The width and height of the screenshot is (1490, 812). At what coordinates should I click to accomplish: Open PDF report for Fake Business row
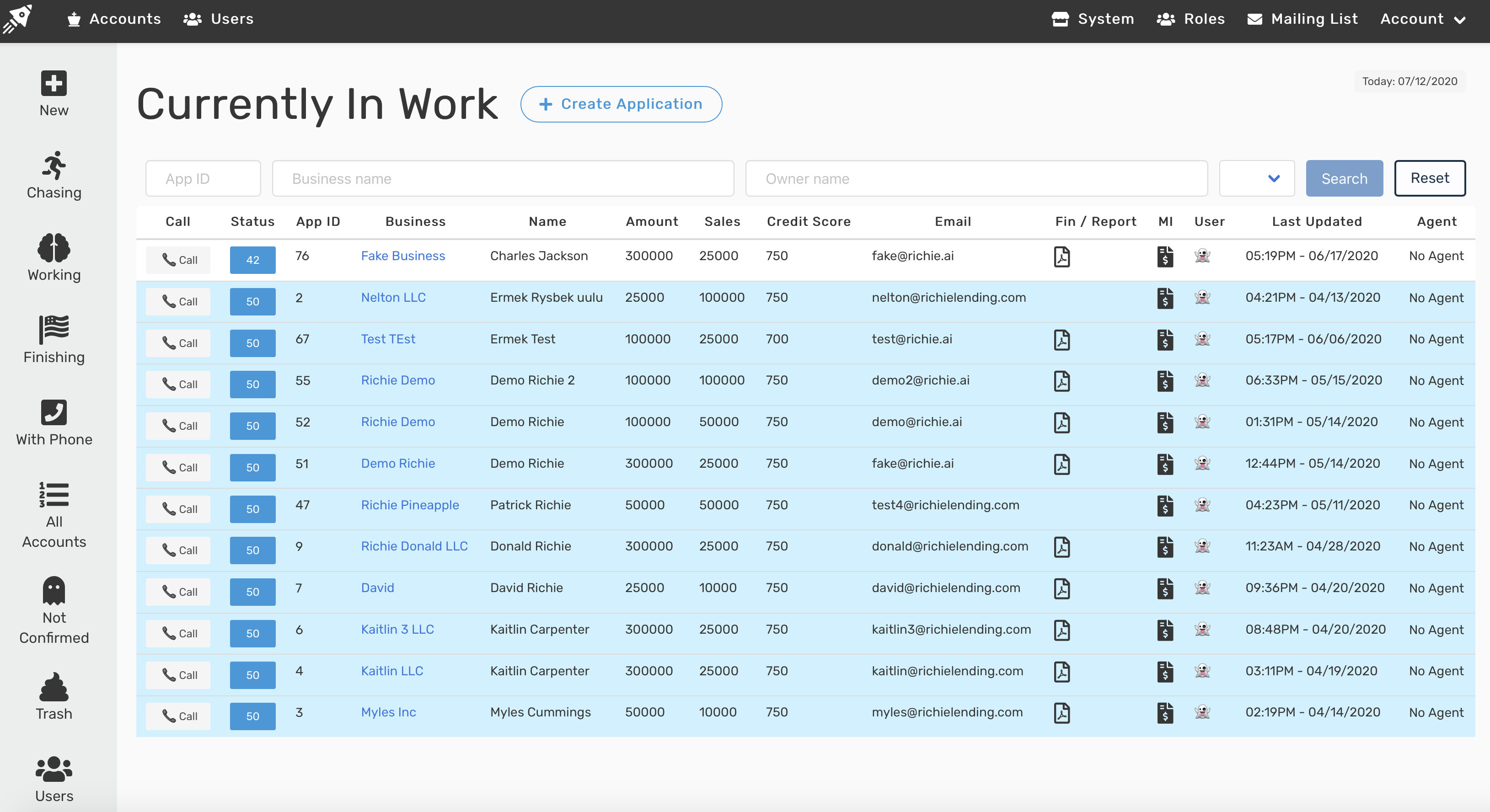click(1061, 257)
